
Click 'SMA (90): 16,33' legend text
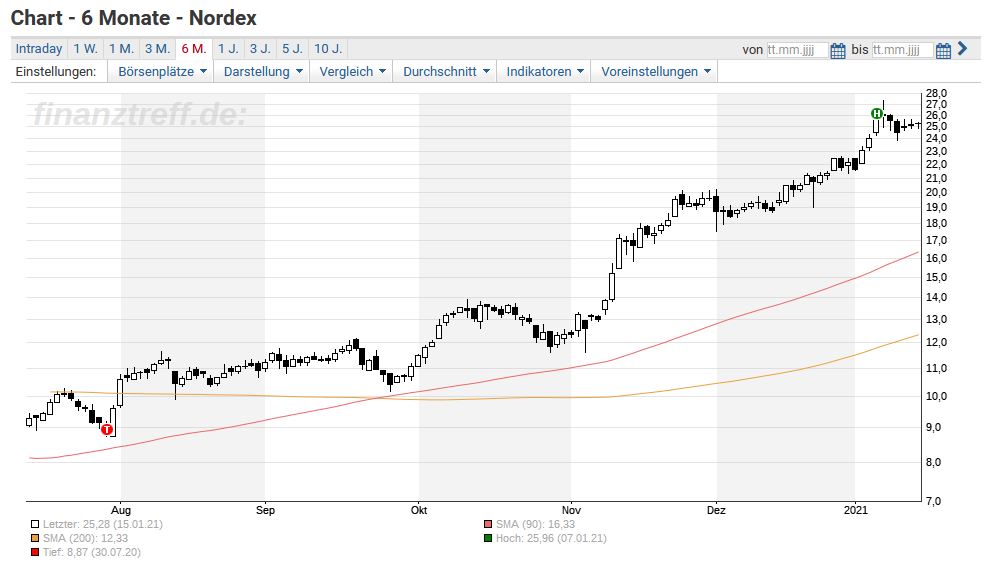[x=535, y=524]
